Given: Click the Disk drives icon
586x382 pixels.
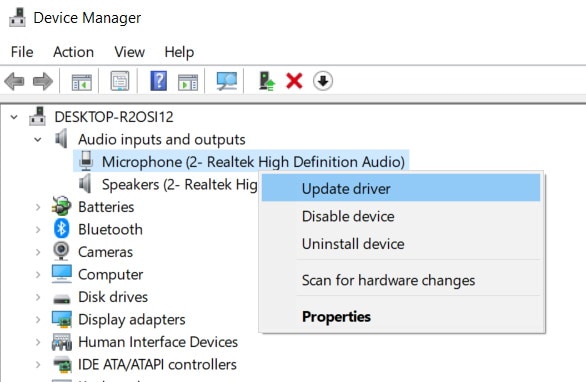Looking at the screenshot, I should [62, 299].
